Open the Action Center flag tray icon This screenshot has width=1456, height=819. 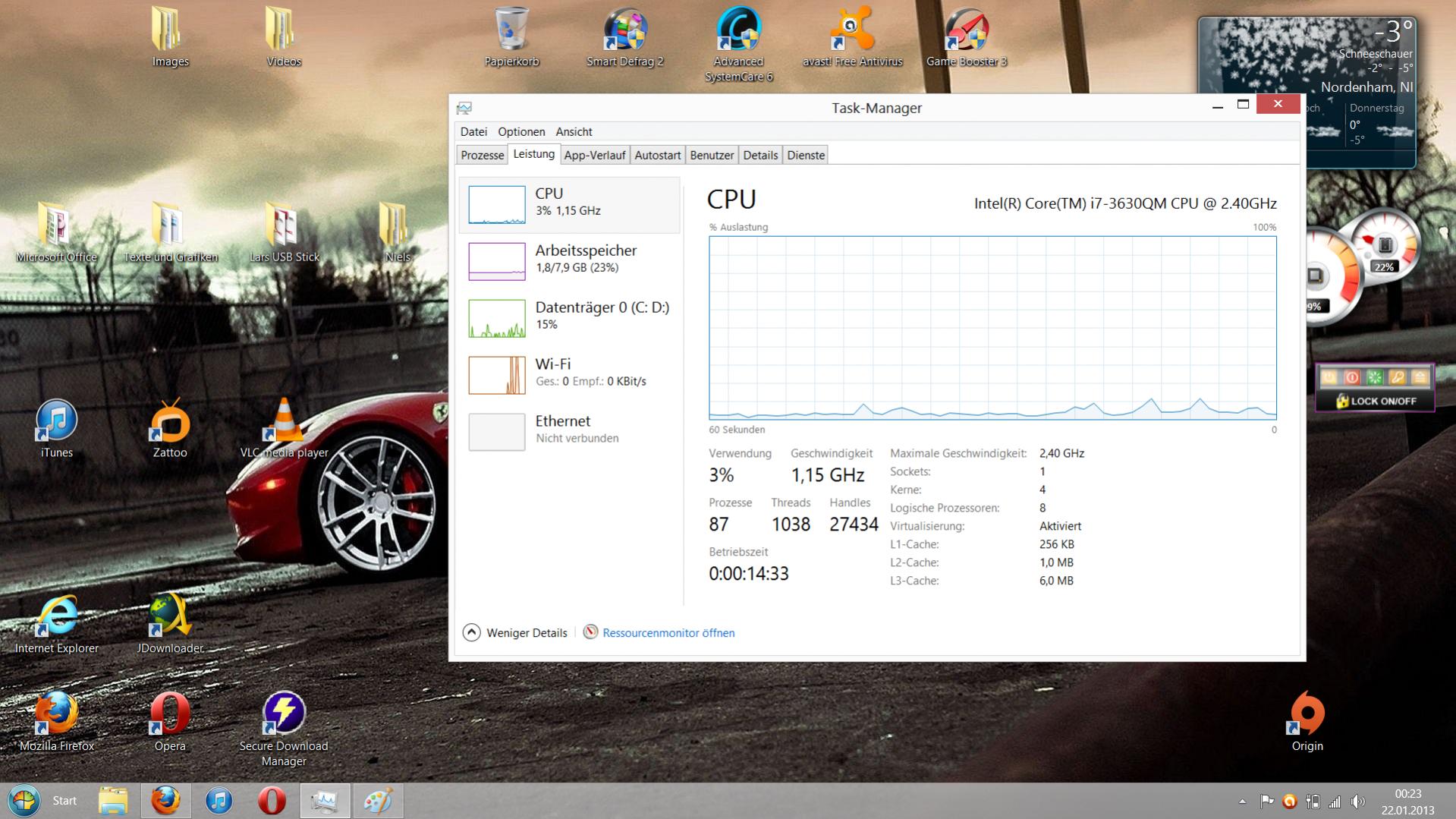tap(1266, 801)
